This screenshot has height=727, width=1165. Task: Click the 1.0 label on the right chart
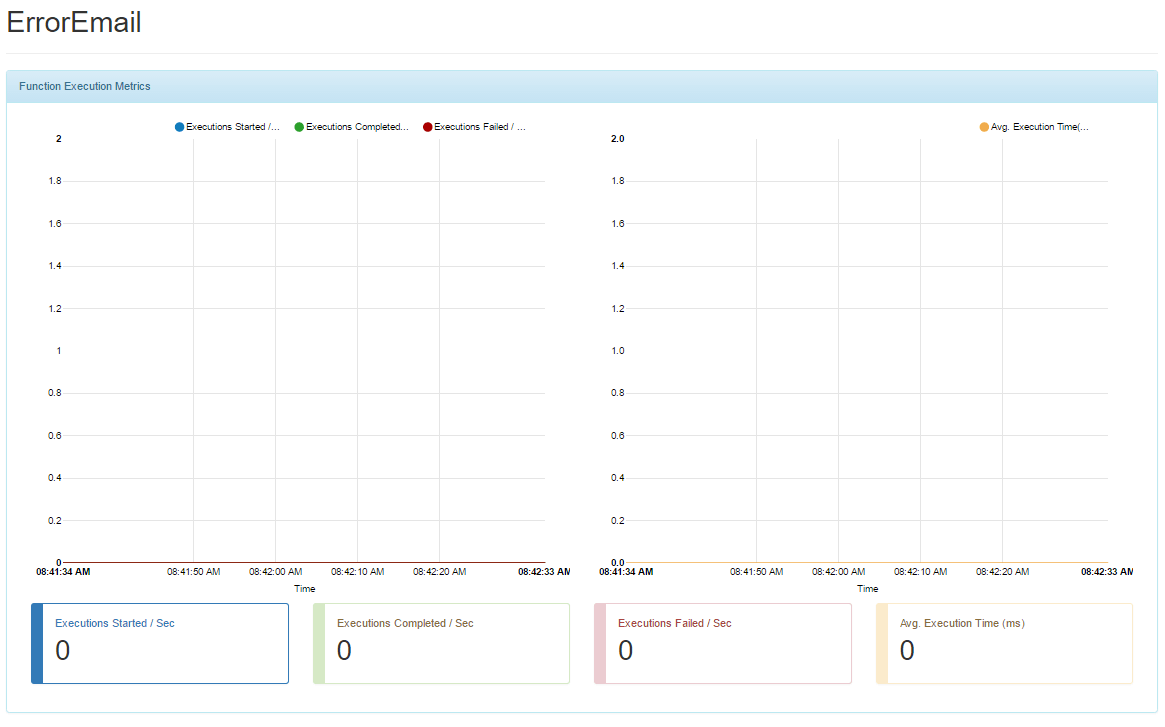(x=618, y=351)
